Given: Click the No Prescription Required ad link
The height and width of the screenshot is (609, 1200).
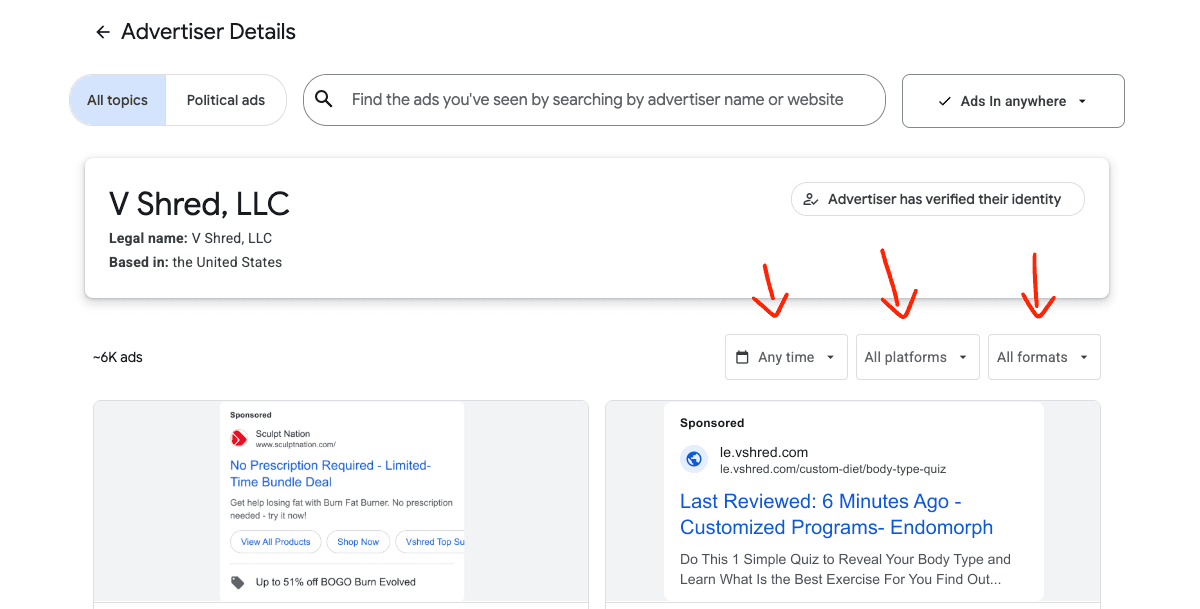Looking at the screenshot, I should 330,473.
